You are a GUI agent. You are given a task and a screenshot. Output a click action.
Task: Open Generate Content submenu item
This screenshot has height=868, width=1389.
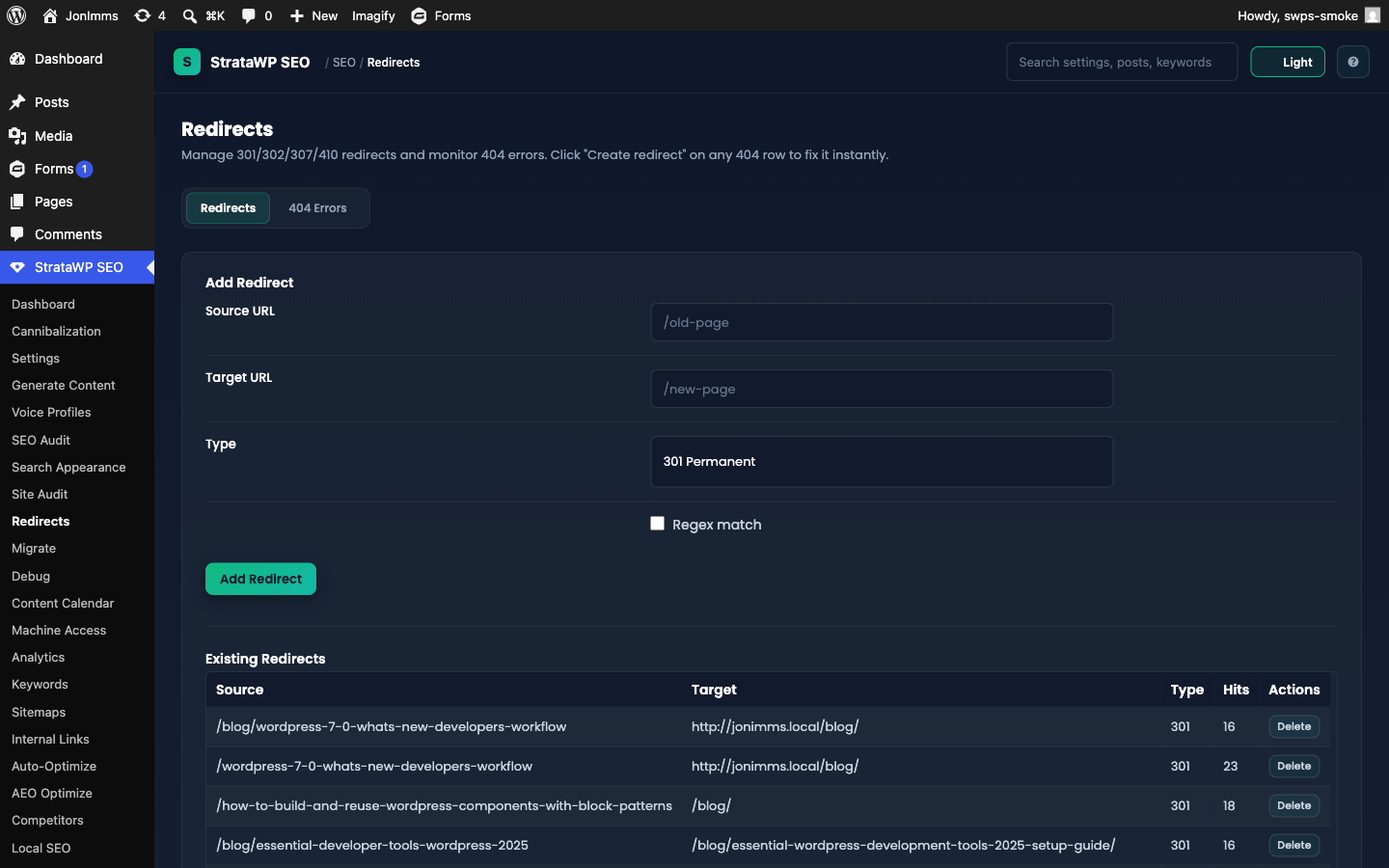64,385
